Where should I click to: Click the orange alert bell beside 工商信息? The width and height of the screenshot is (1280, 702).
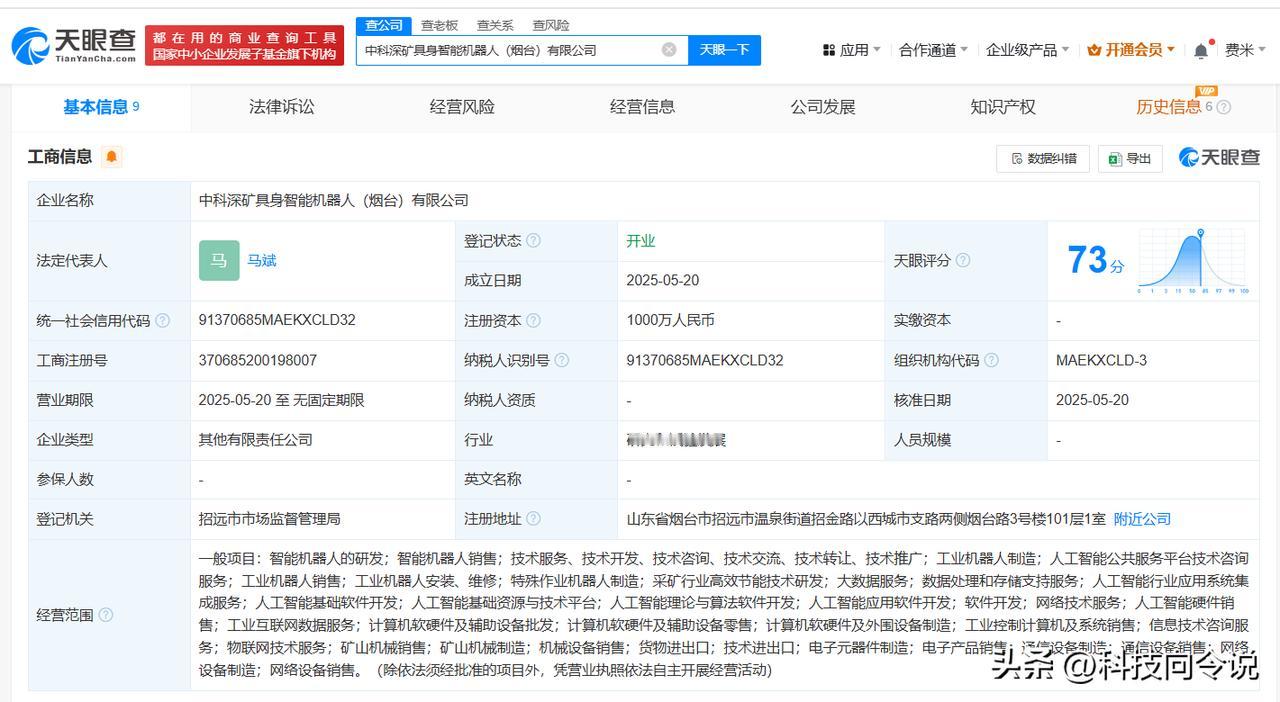point(111,156)
